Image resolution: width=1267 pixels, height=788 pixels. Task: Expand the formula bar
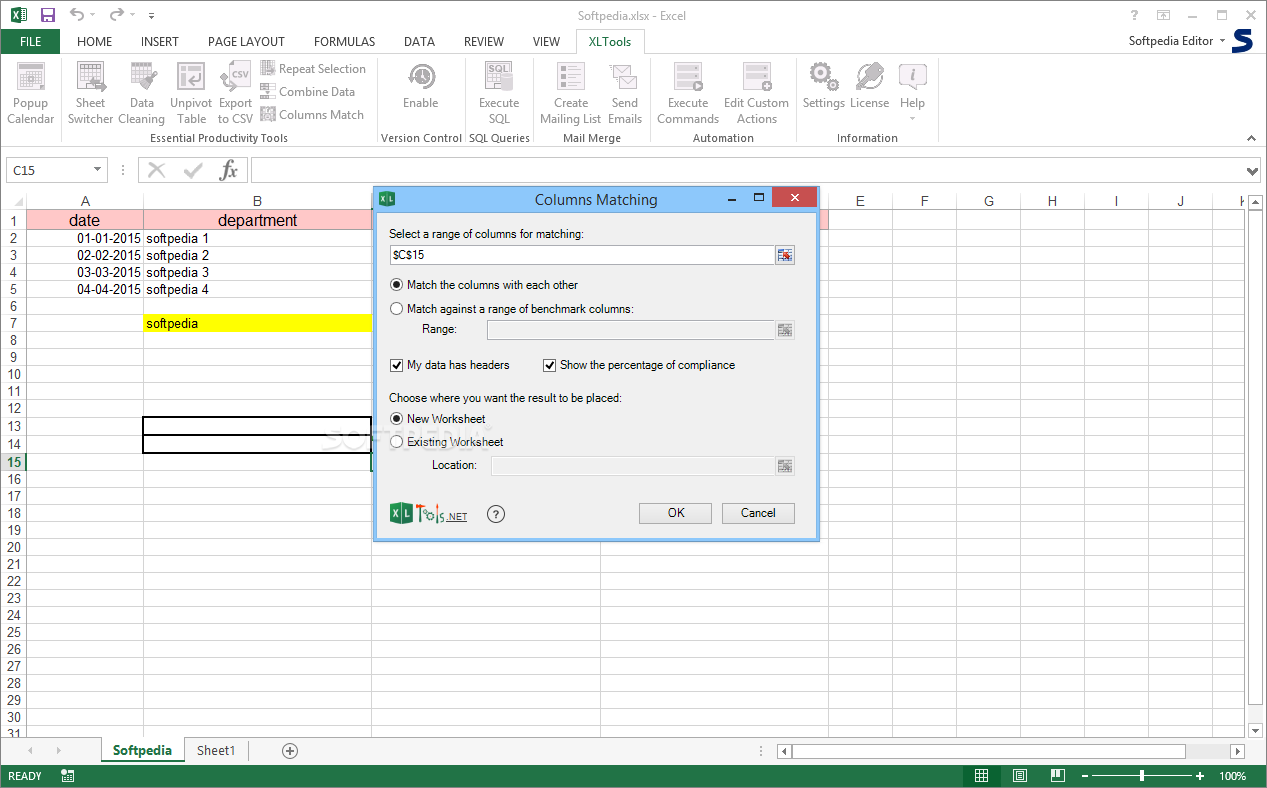click(1254, 171)
